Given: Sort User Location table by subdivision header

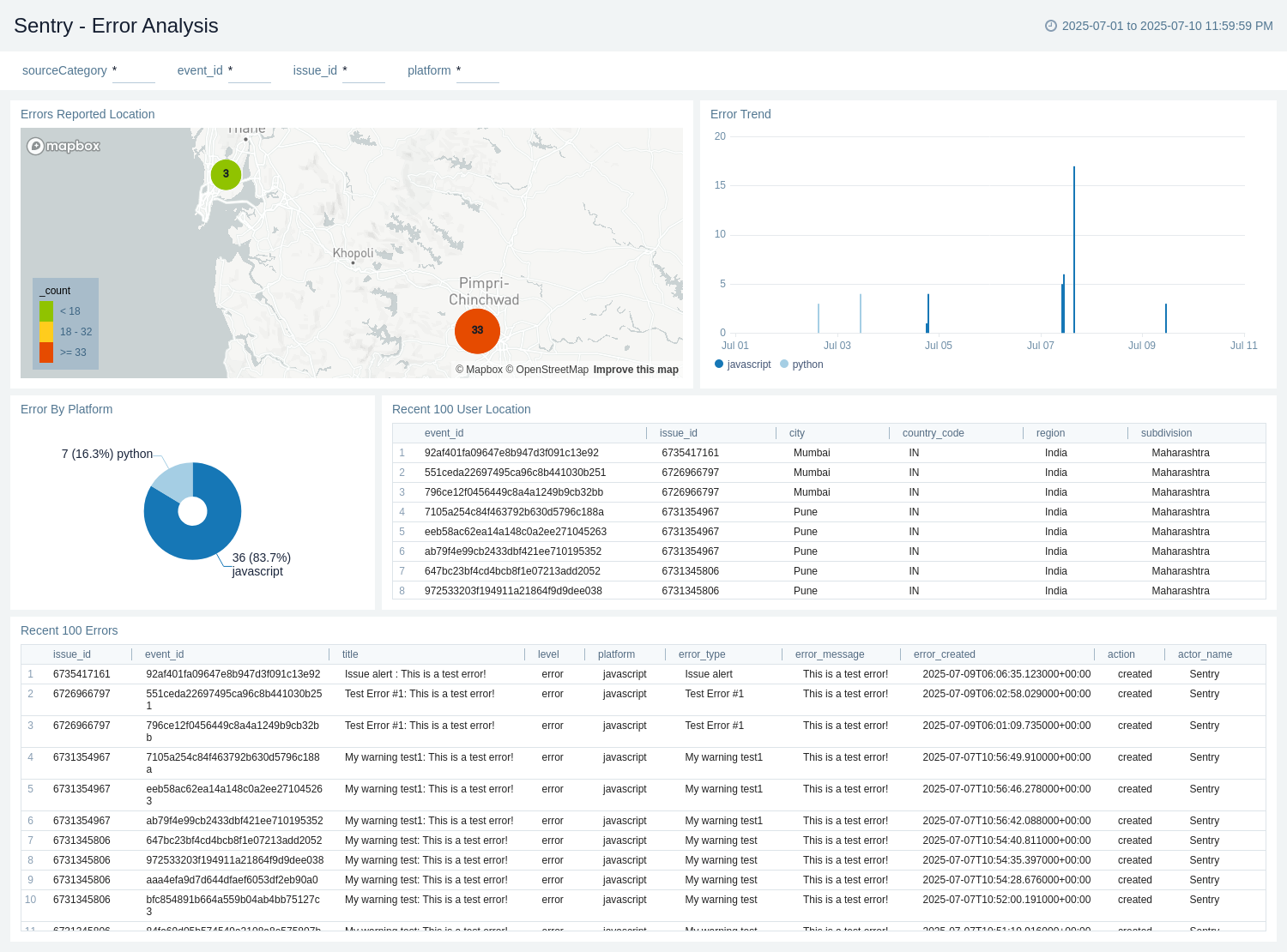Looking at the screenshot, I should pyautogui.click(x=1166, y=433).
